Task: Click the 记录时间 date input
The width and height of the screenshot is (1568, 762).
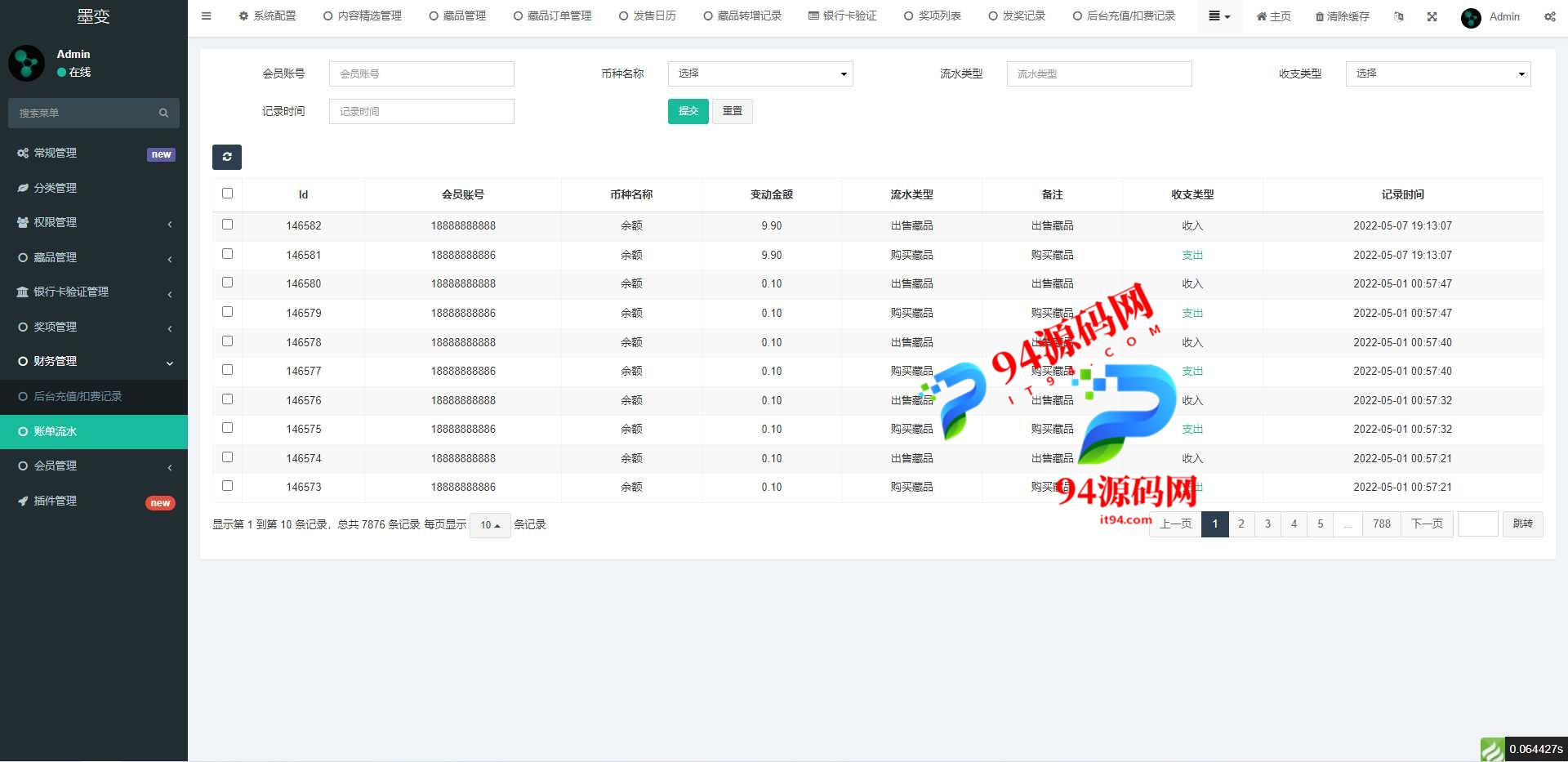Action: point(421,111)
